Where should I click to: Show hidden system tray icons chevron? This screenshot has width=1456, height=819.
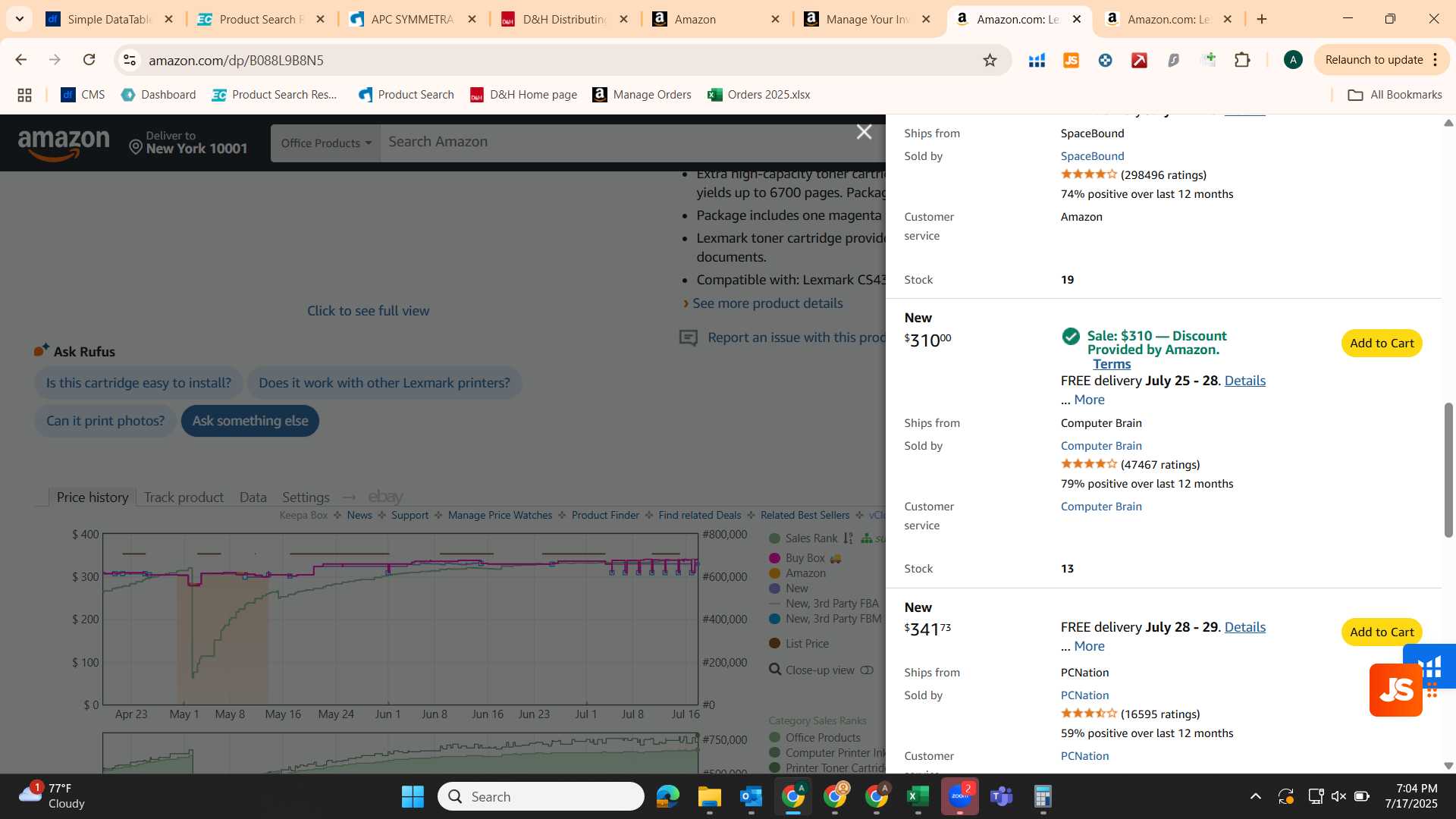coord(1255,796)
